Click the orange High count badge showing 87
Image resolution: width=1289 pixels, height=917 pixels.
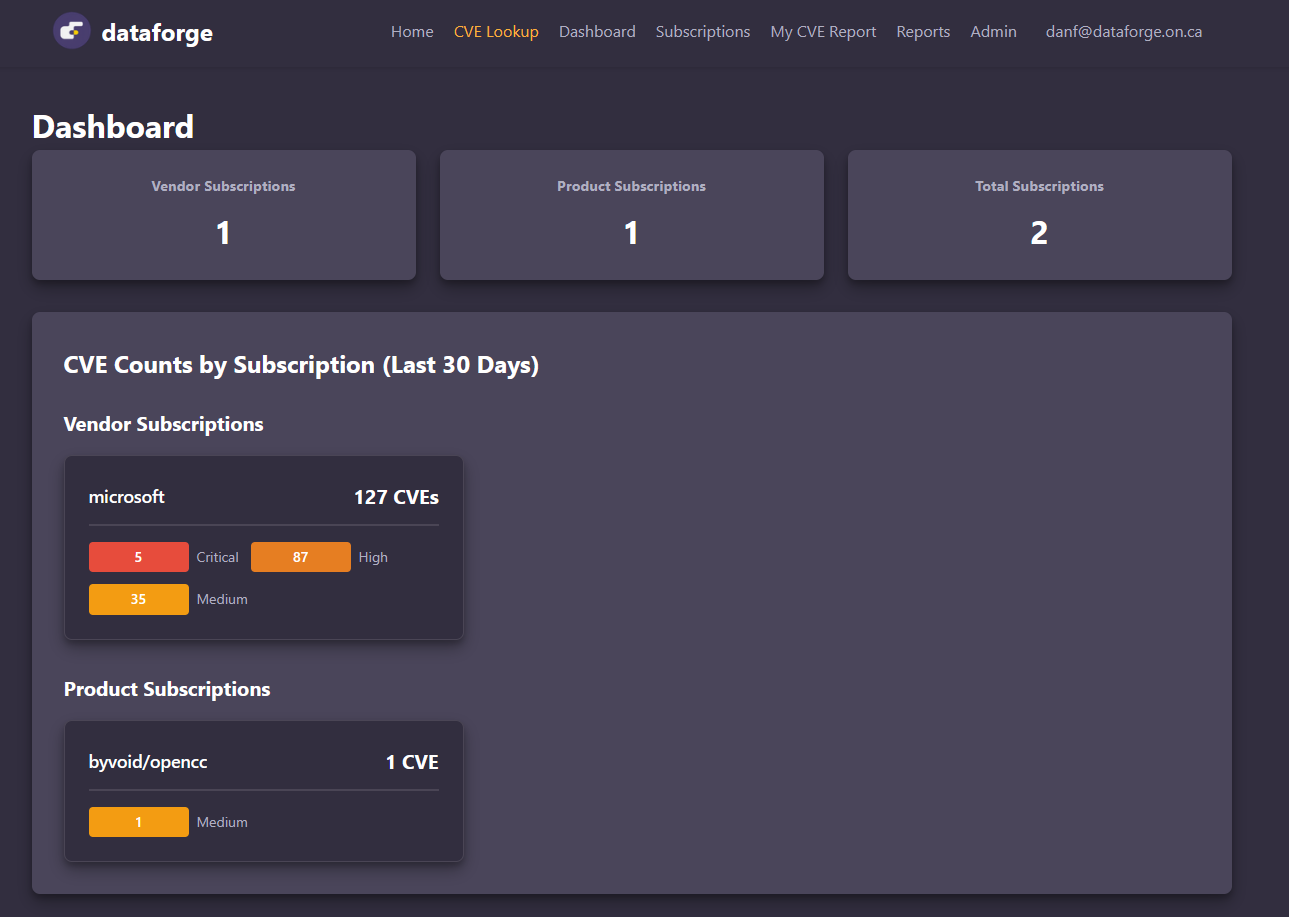pyautogui.click(x=300, y=557)
